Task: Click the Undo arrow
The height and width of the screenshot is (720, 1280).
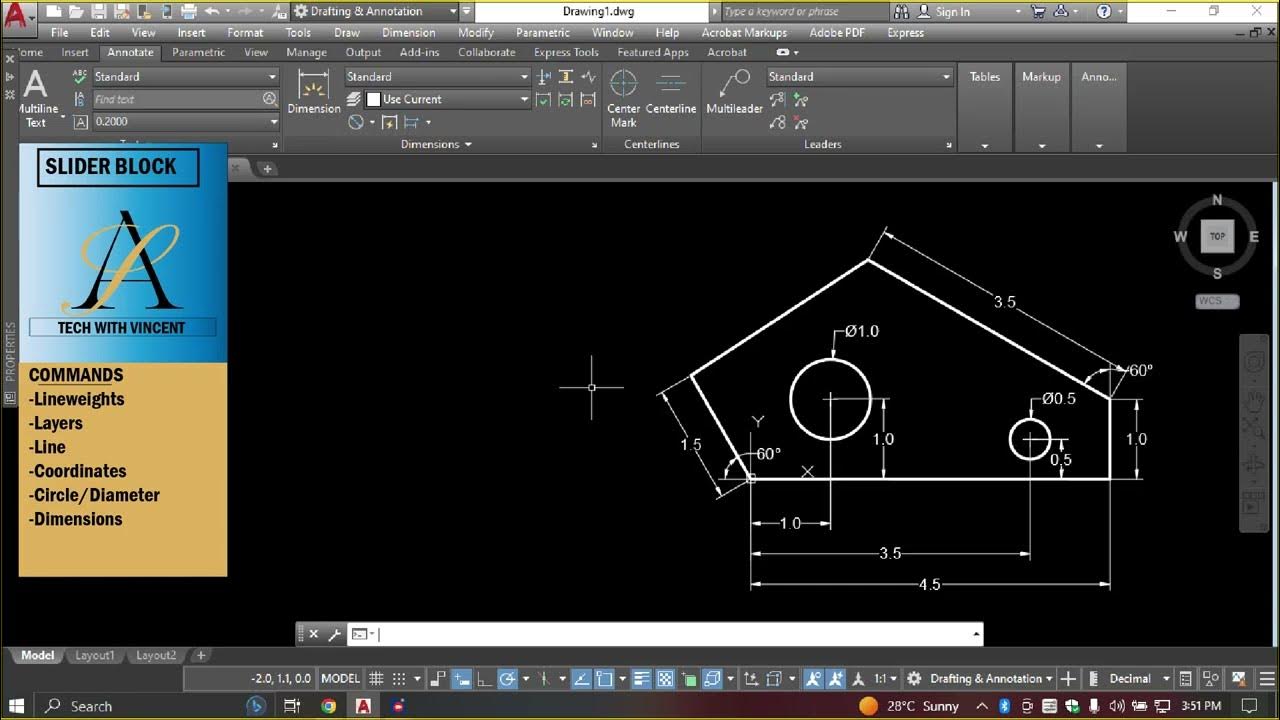Action: [212, 11]
